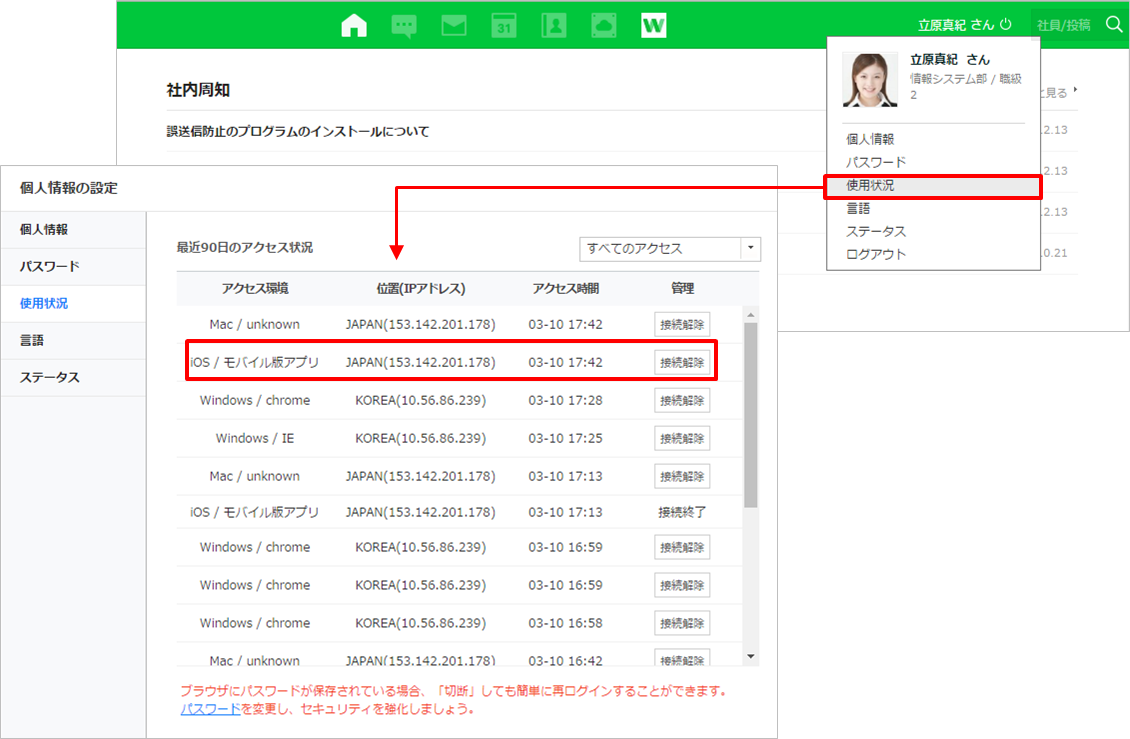The image size is (1130, 739).
Task: Click the search magnifier icon
Action: (x=1114, y=25)
